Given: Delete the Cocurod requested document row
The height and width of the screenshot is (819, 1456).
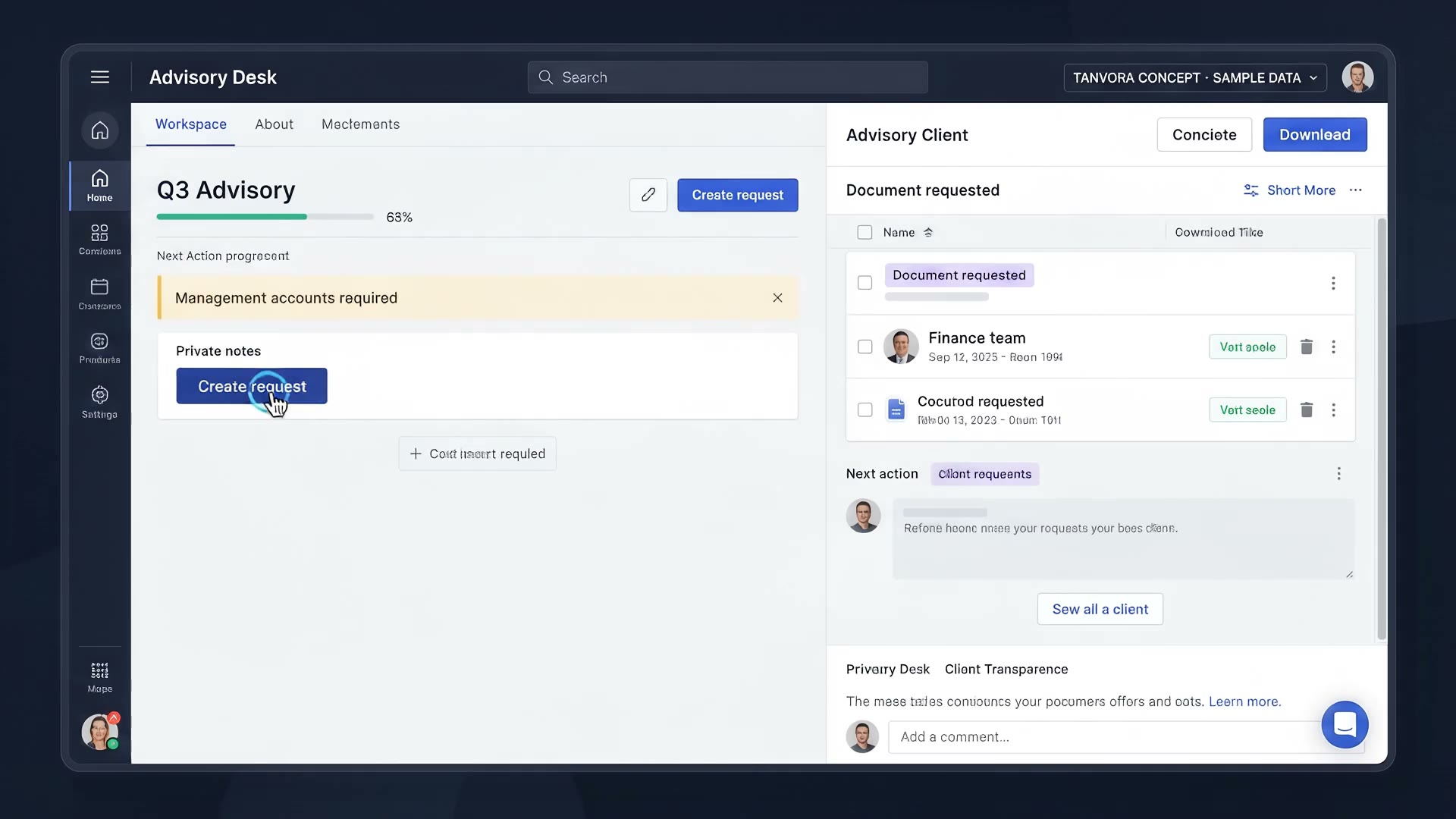Looking at the screenshot, I should click(1307, 409).
